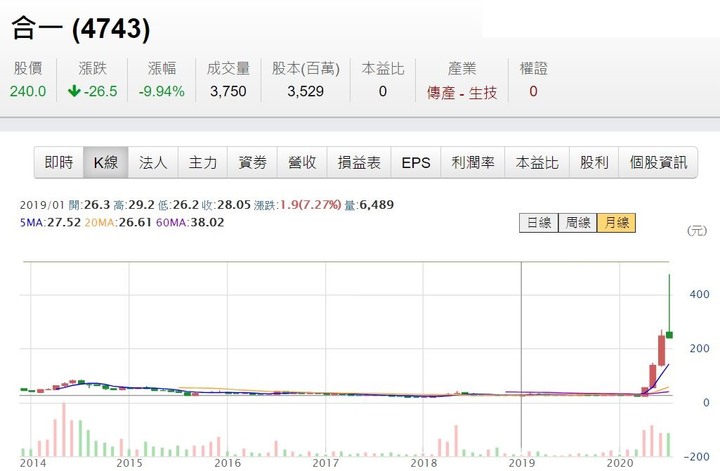The width and height of the screenshot is (720, 471).
Task: Click the 60MA value 38.02
Action: coord(207,223)
